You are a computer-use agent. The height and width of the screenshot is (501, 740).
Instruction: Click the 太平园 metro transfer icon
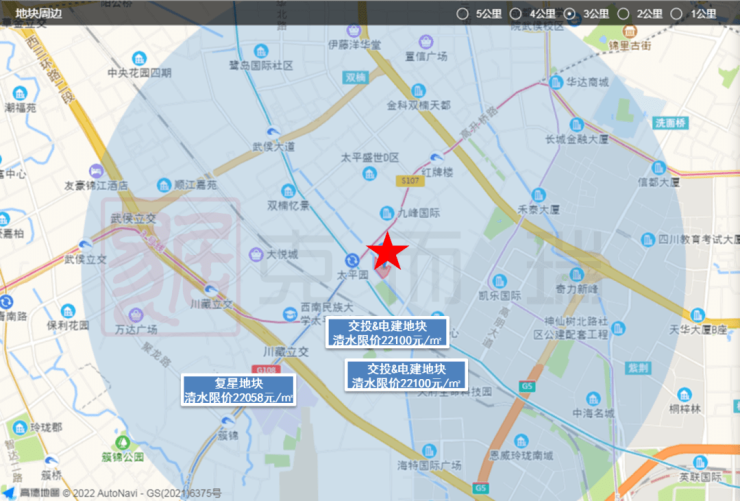pyautogui.click(x=352, y=260)
